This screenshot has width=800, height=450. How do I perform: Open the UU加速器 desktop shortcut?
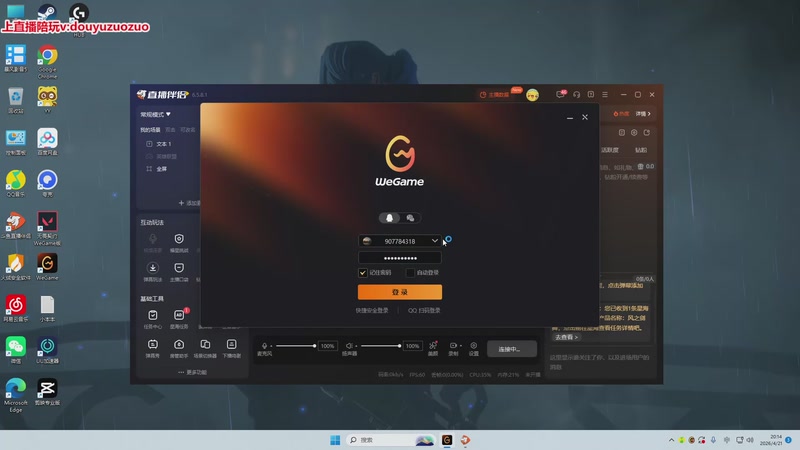coord(47,350)
